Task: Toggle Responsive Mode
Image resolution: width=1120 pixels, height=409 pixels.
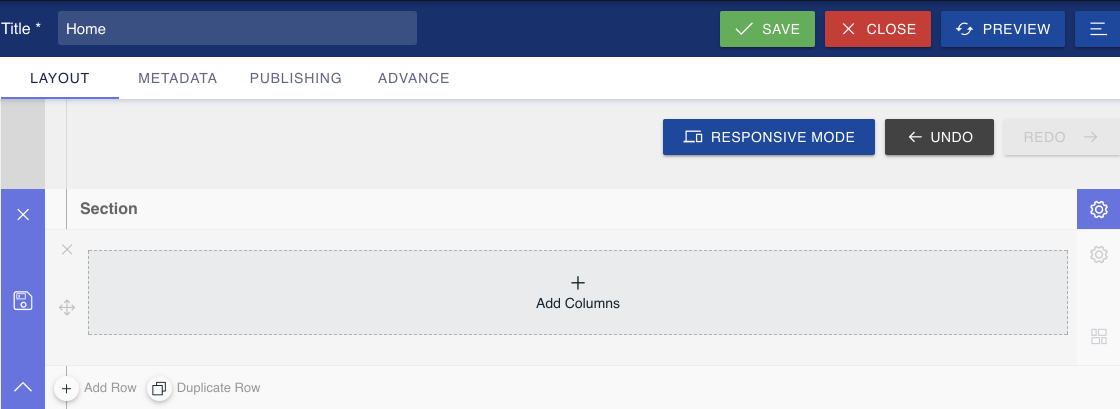Action: 769,137
